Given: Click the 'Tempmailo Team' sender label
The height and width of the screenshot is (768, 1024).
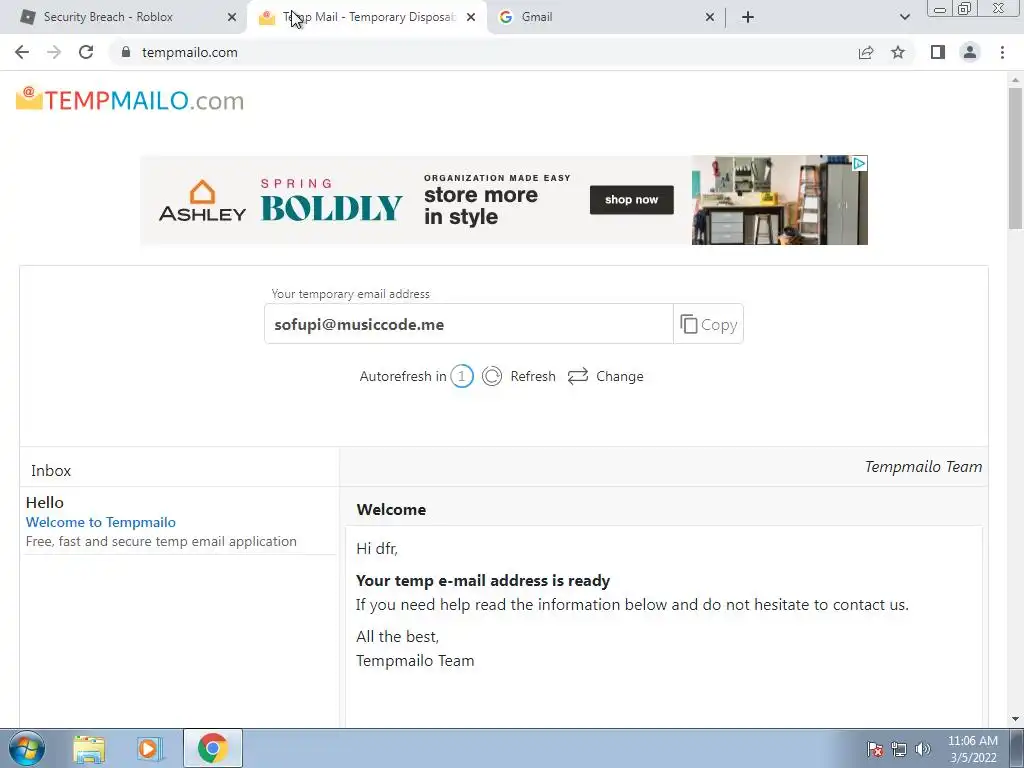Looking at the screenshot, I should [923, 466].
